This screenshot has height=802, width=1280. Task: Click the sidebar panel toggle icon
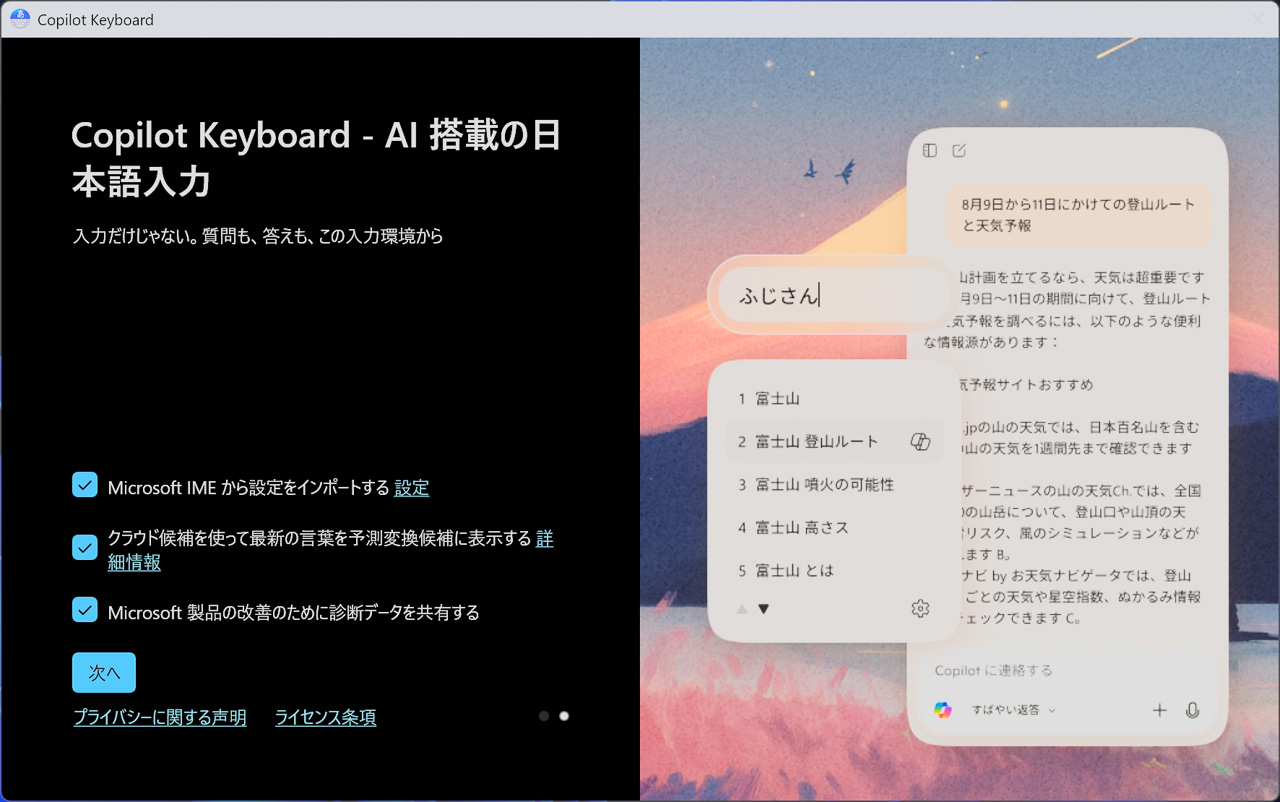tap(930, 151)
